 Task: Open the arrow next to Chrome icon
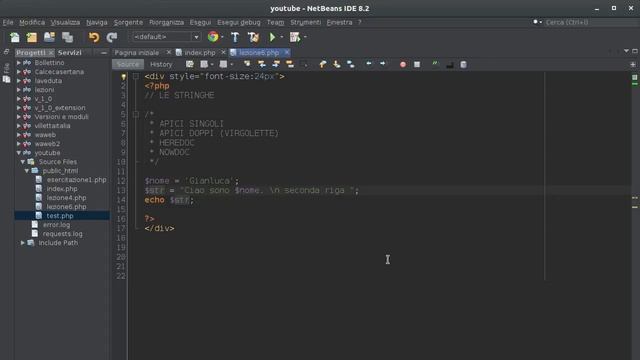tap(222, 37)
